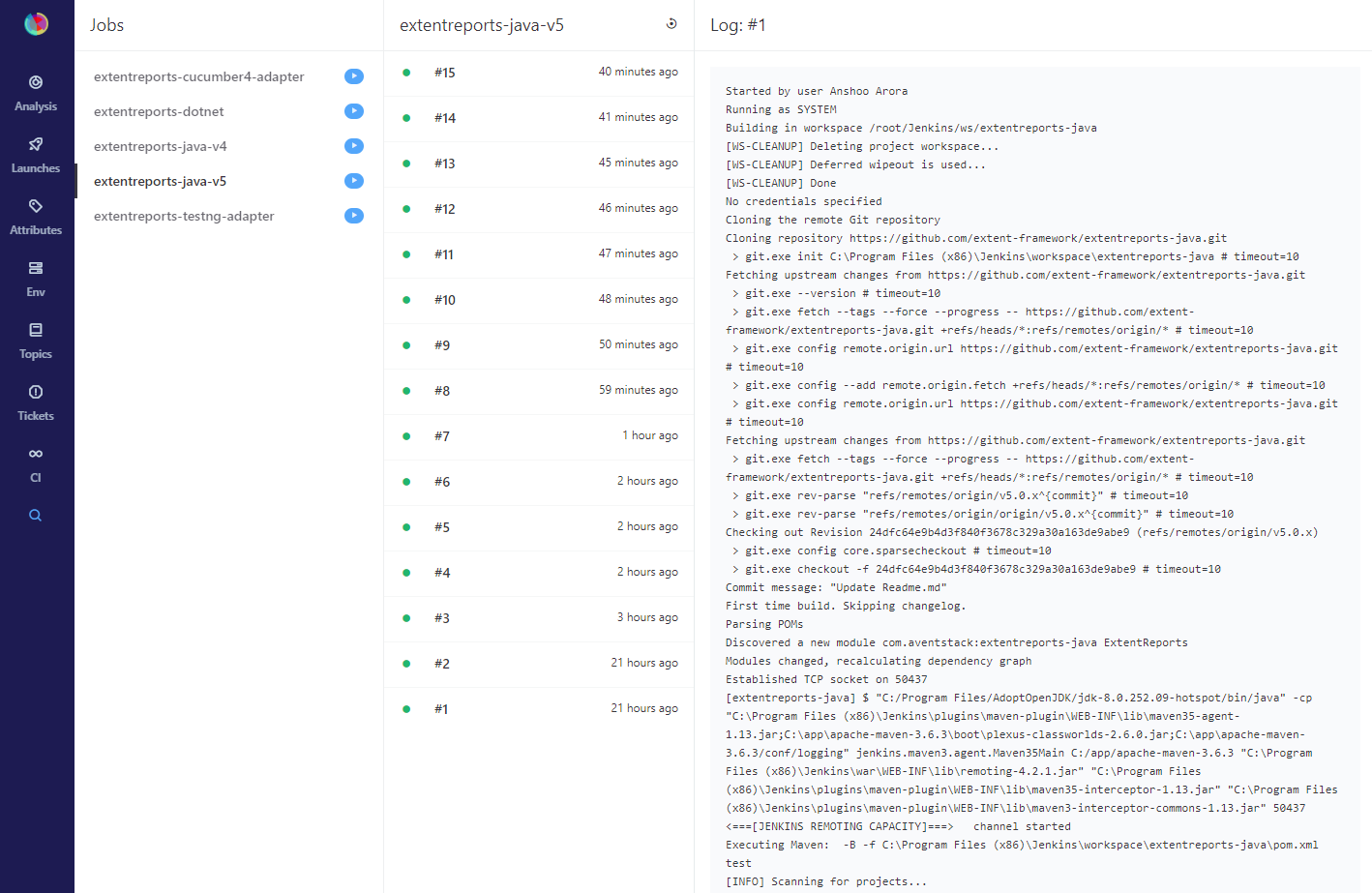Open build #15 from the list
The width and height of the screenshot is (1372, 893).
click(444, 73)
